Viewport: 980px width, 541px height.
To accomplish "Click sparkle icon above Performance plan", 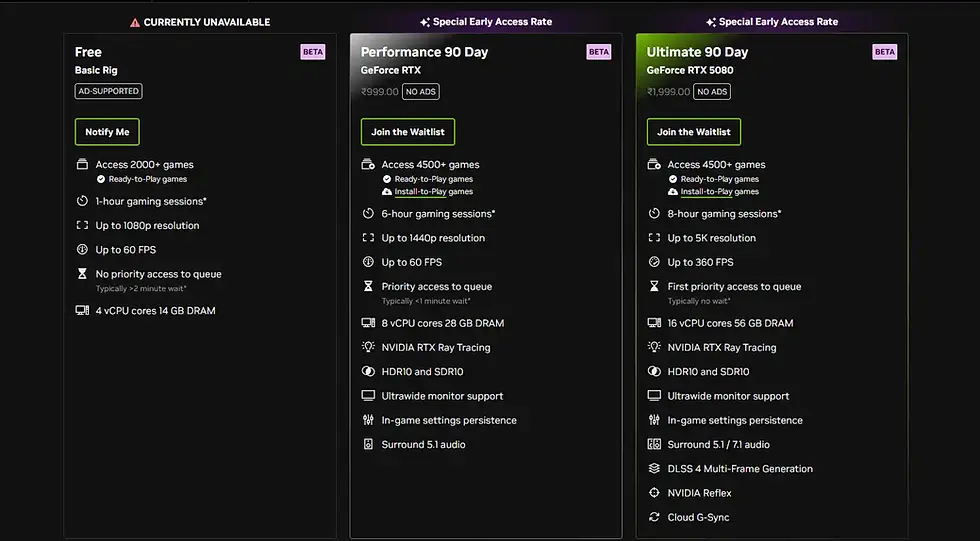I will (x=425, y=22).
